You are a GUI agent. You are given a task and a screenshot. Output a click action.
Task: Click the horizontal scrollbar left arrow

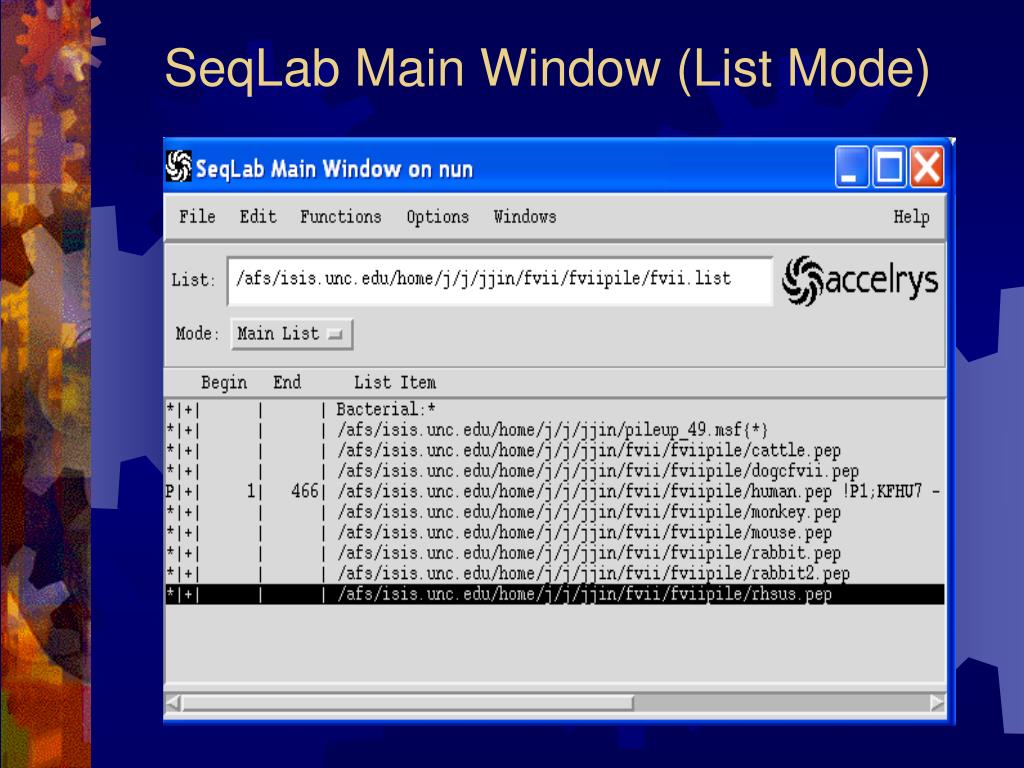[173, 703]
